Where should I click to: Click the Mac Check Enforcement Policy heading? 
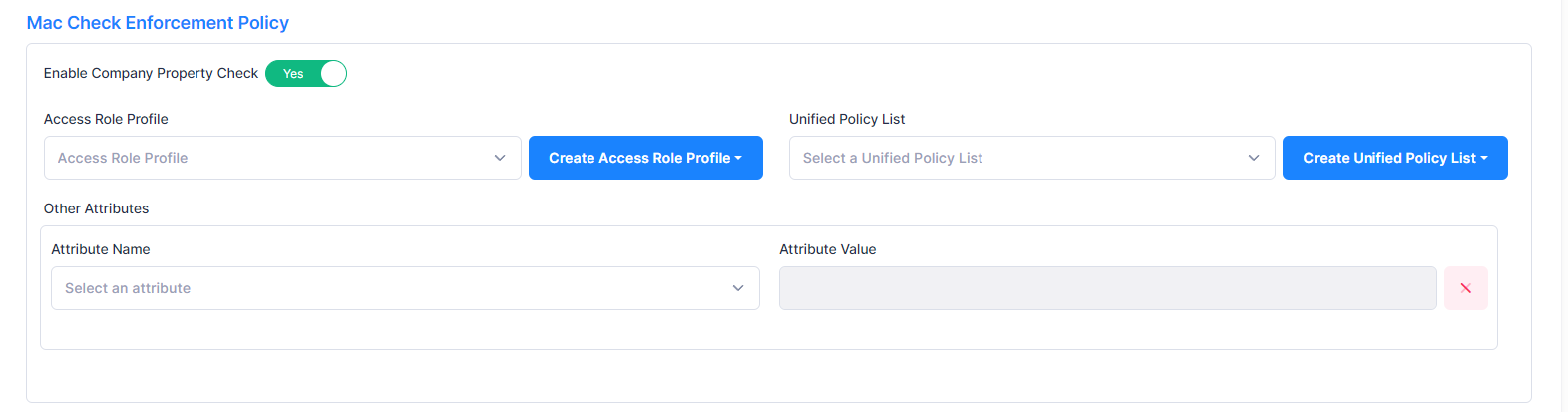(x=158, y=22)
